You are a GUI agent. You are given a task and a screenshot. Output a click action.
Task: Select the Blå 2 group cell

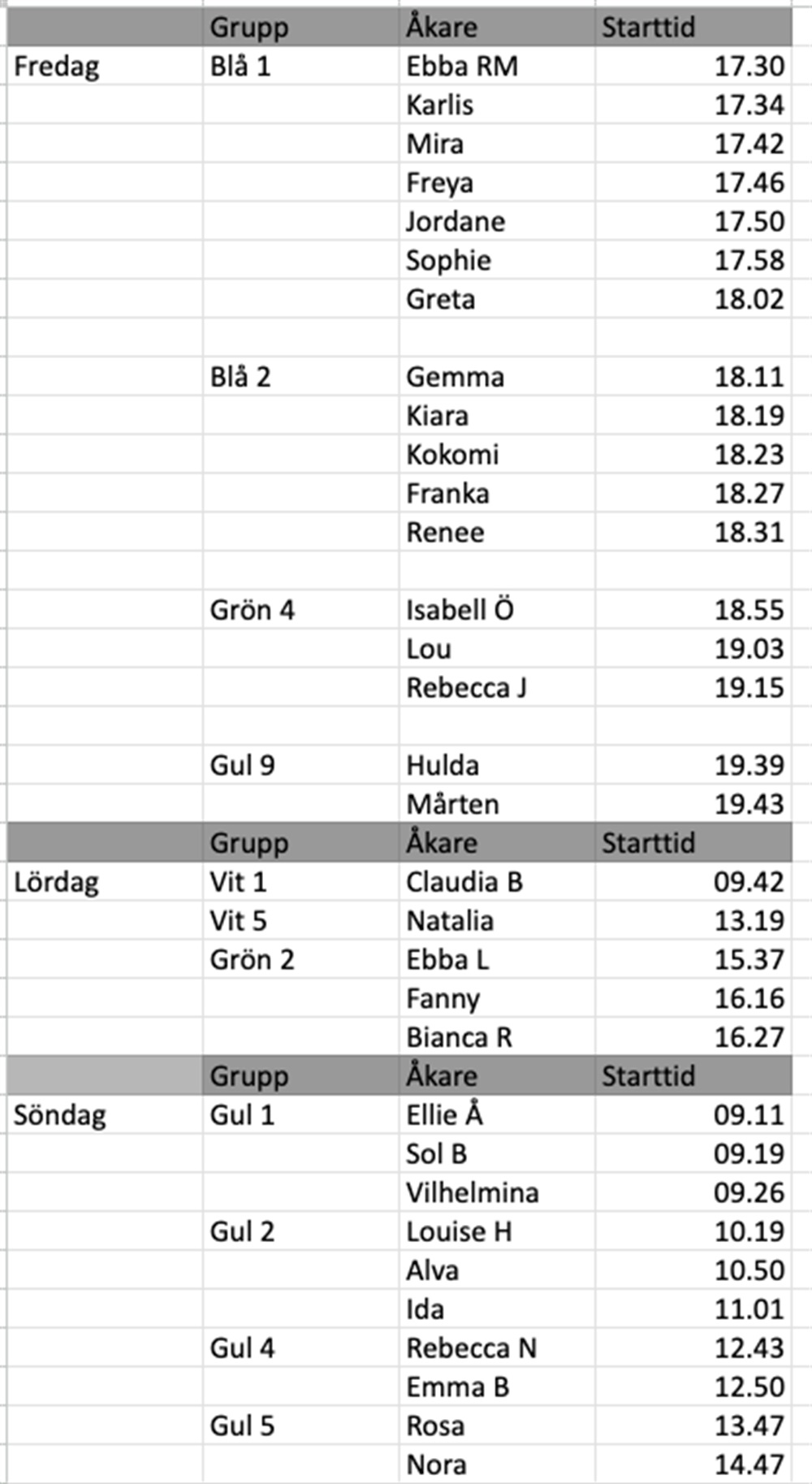point(240,378)
